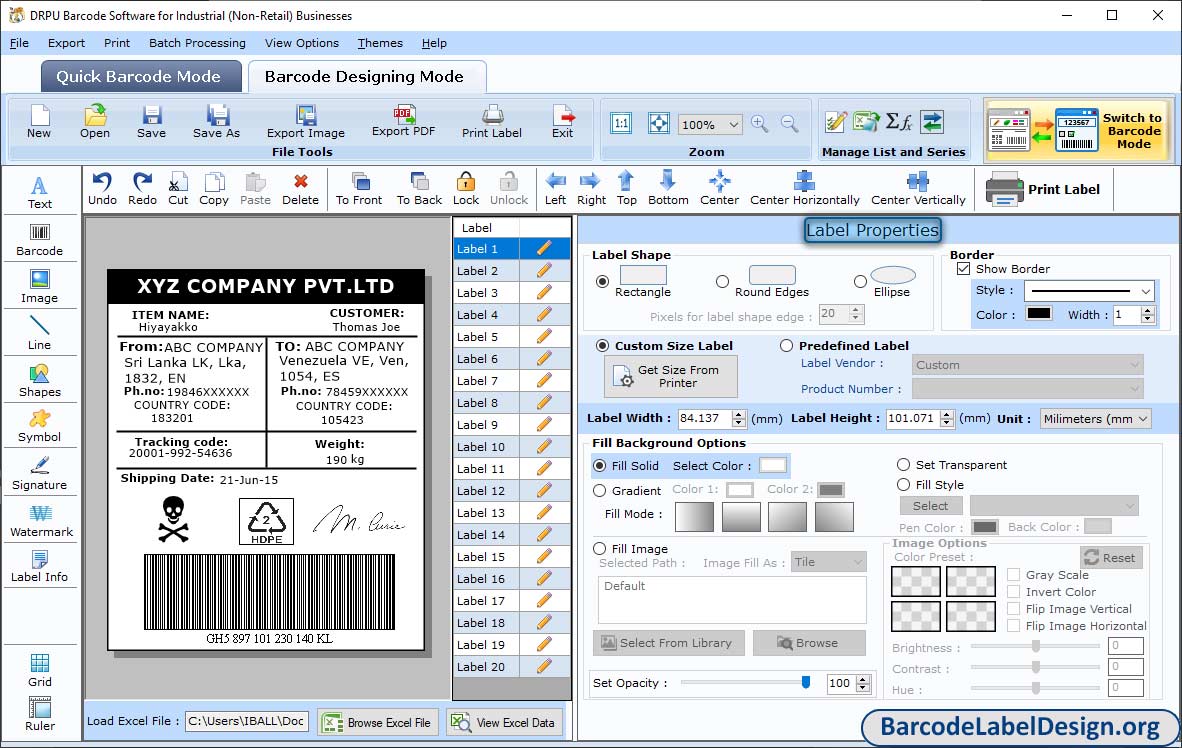Click Switch to Barcode Mode button

pos(1078,130)
